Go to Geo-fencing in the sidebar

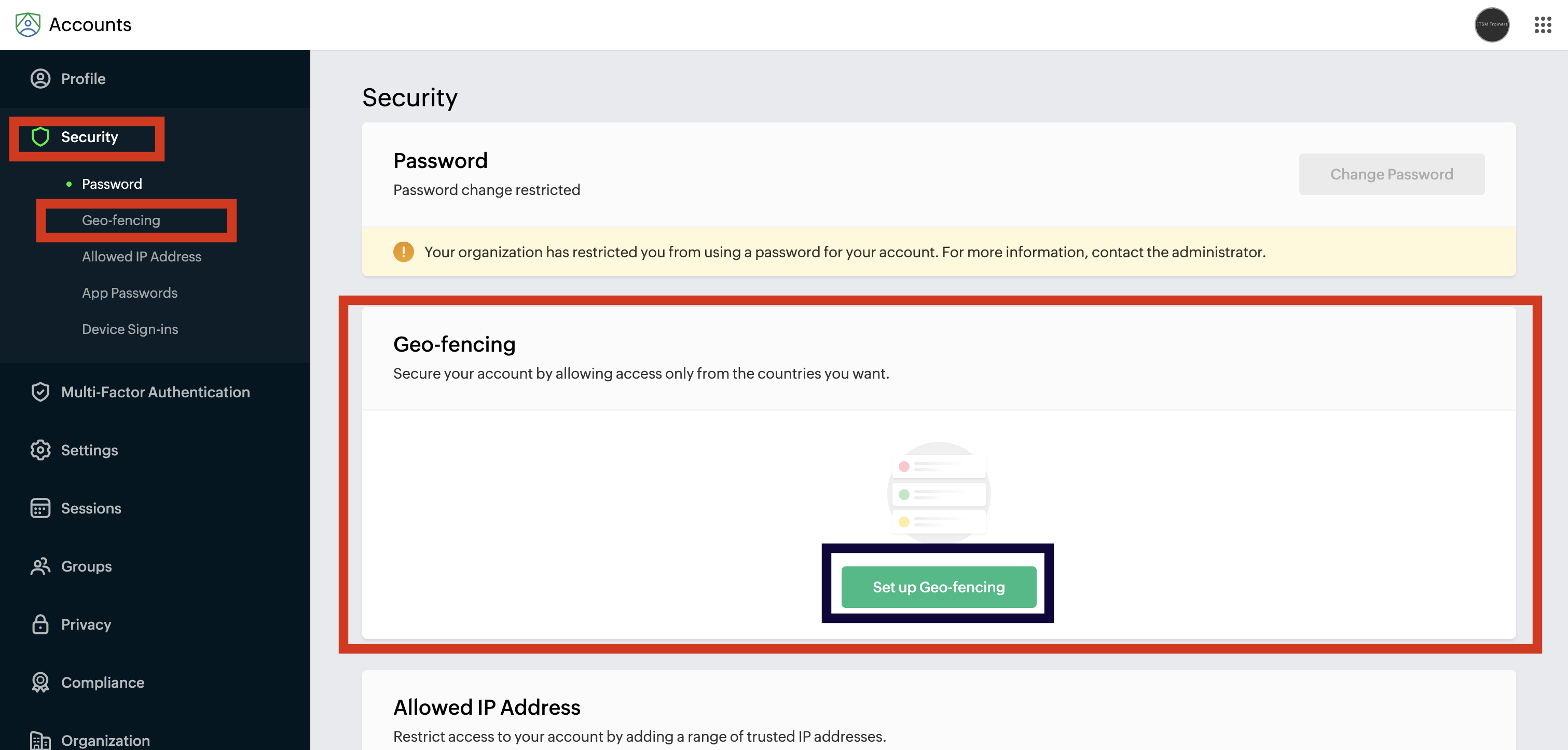point(121,220)
